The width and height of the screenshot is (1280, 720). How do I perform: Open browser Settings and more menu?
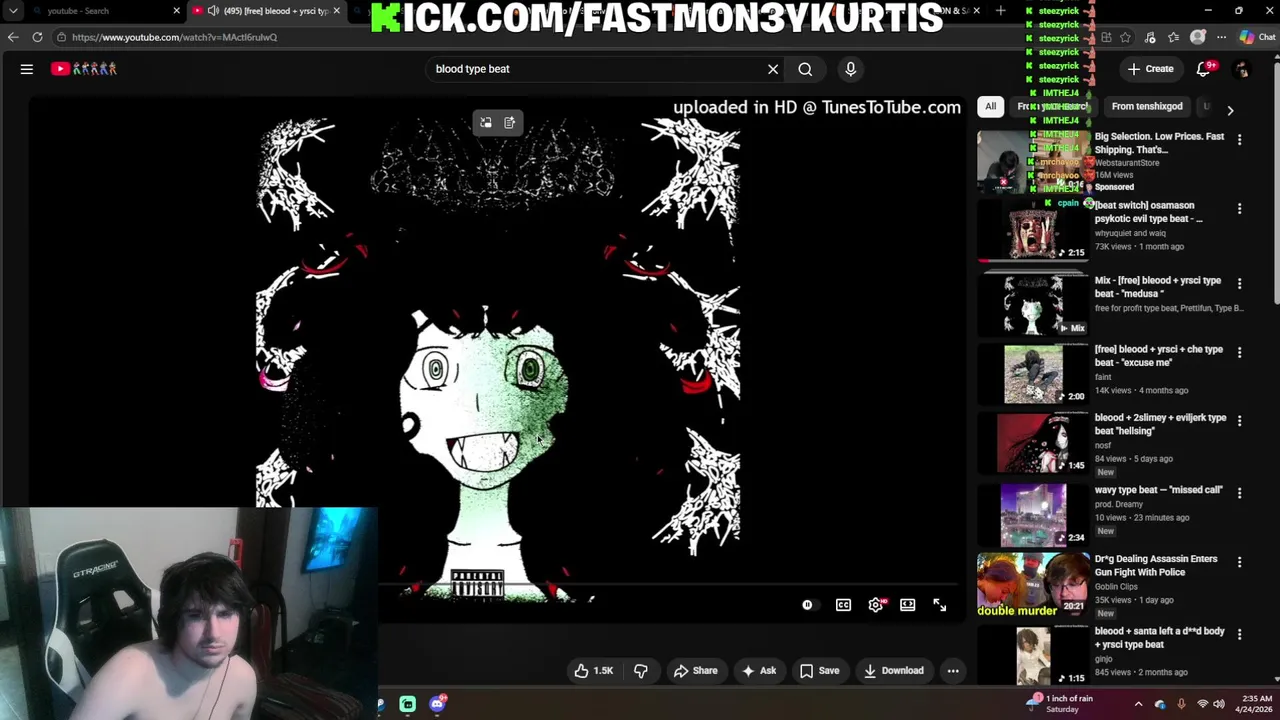click(x=1221, y=37)
